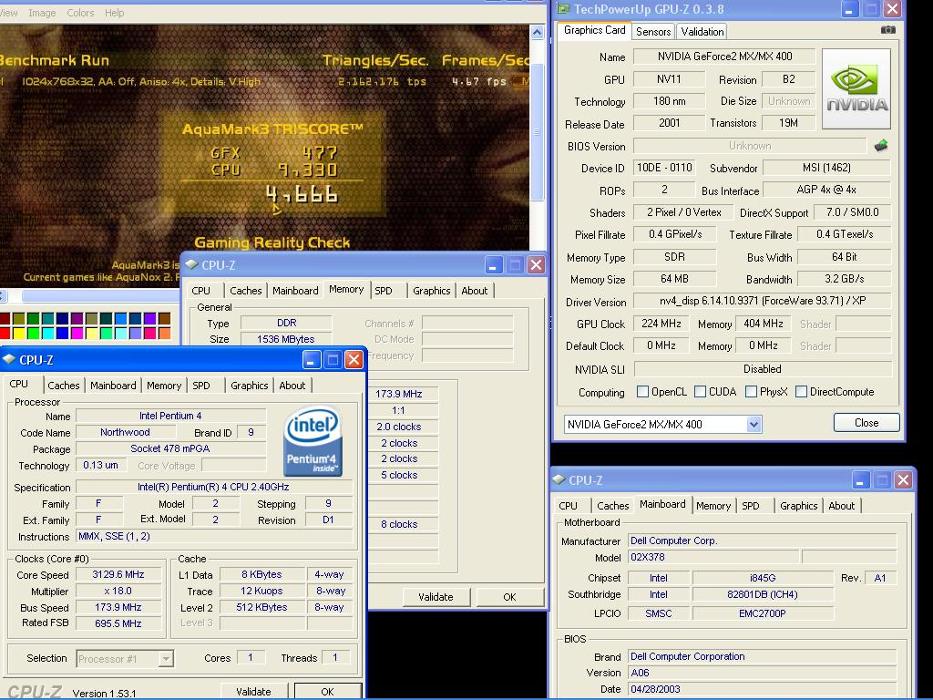The image size is (933, 700).
Task: Minimize the CPU-Z window showing Processor info
Action: coord(312,360)
